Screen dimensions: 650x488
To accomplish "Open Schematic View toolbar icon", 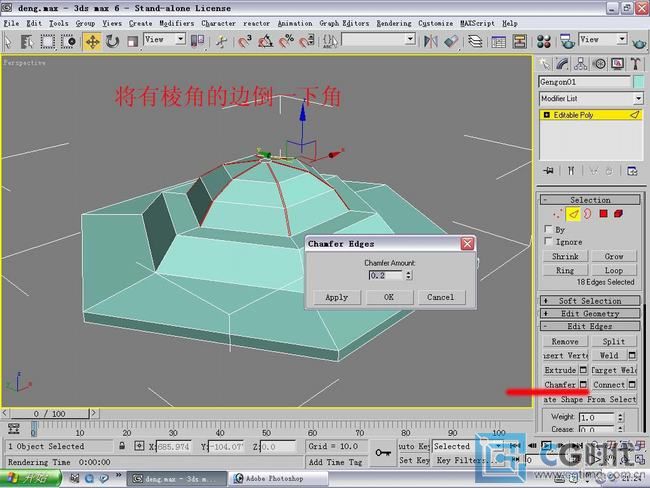I will [519, 41].
